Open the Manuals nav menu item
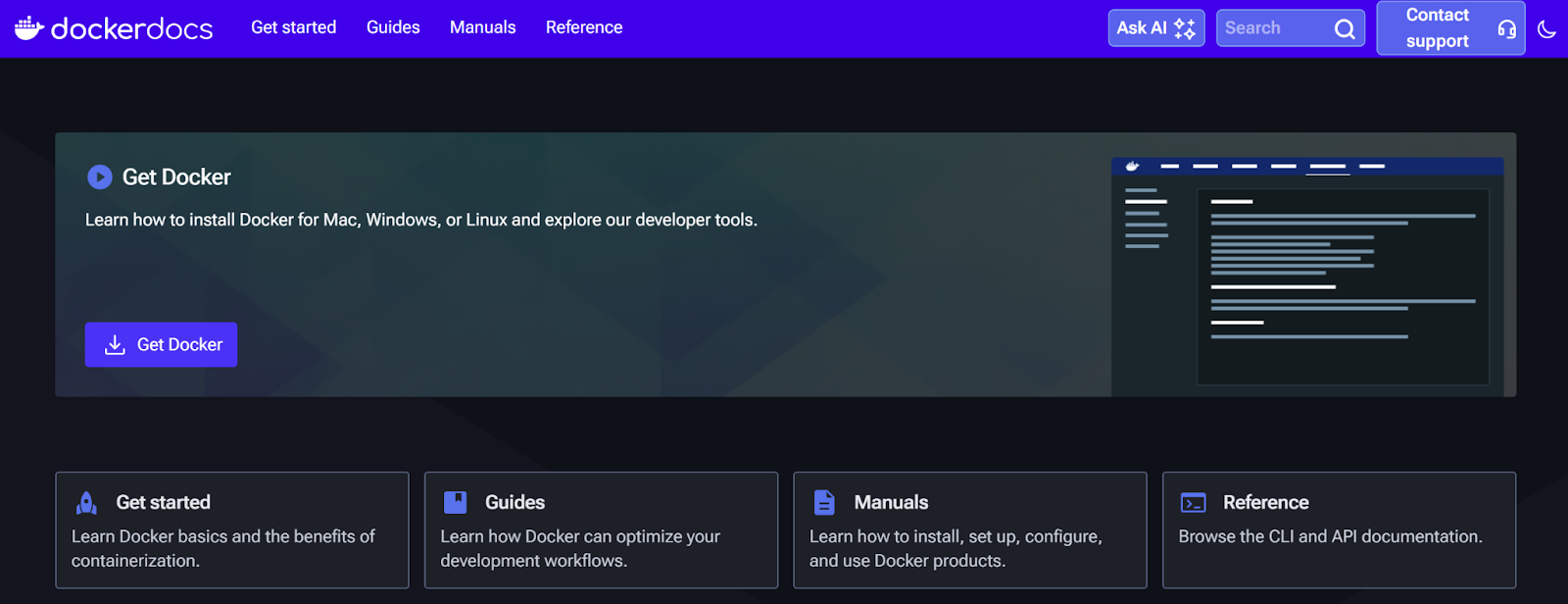The height and width of the screenshot is (604, 1568). (x=482, y=27)
